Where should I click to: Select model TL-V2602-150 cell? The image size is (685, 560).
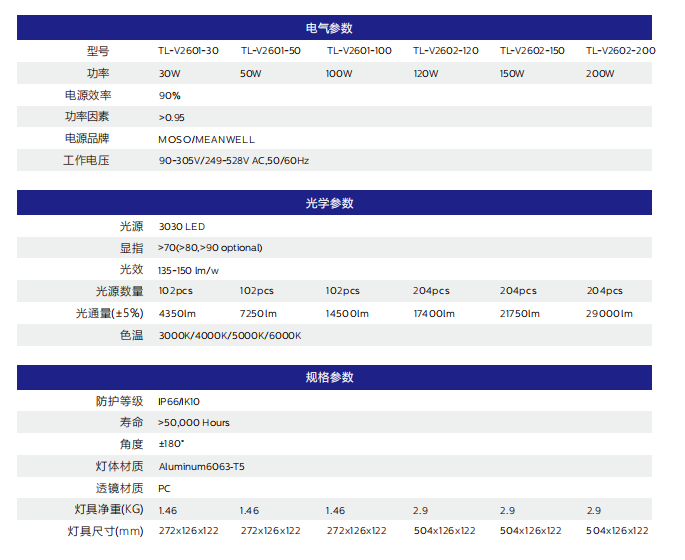coord(532,51)
